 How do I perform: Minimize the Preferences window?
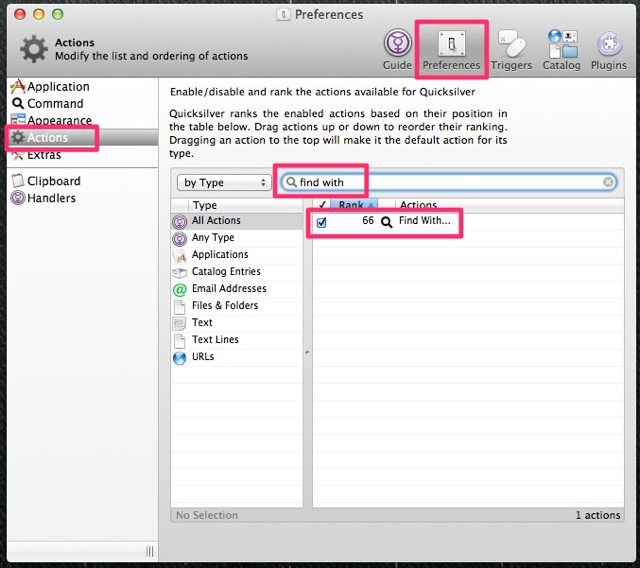(x=39, y=14)
